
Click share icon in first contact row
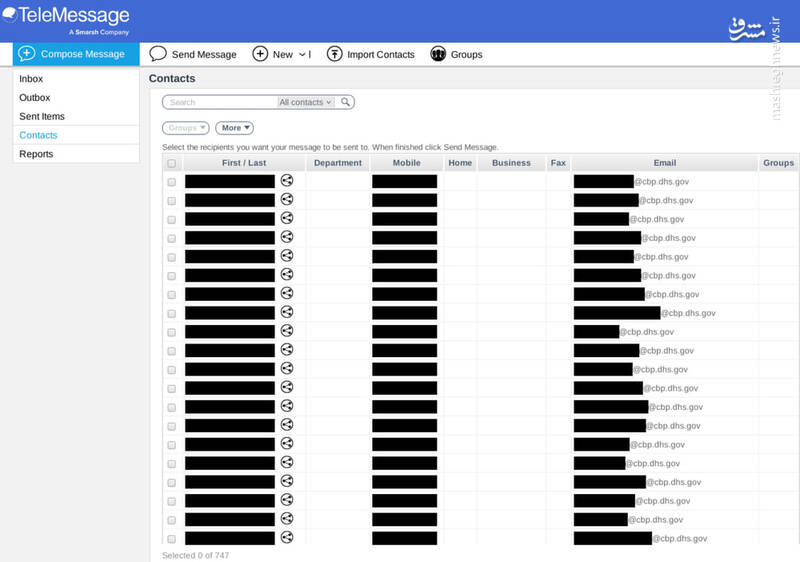pos(287,181)
